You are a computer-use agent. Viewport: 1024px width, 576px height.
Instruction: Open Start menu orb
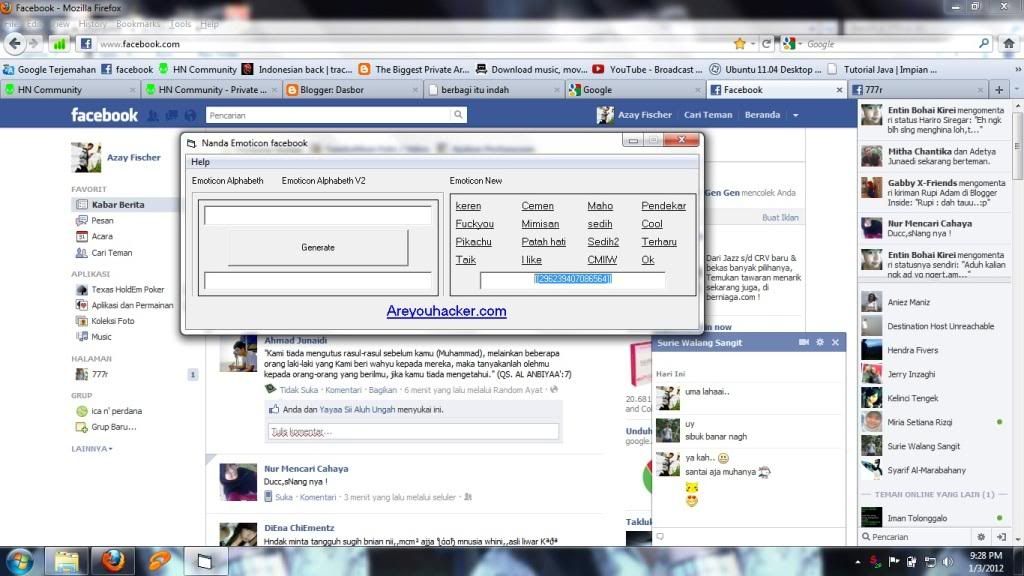tap(20, 561)
